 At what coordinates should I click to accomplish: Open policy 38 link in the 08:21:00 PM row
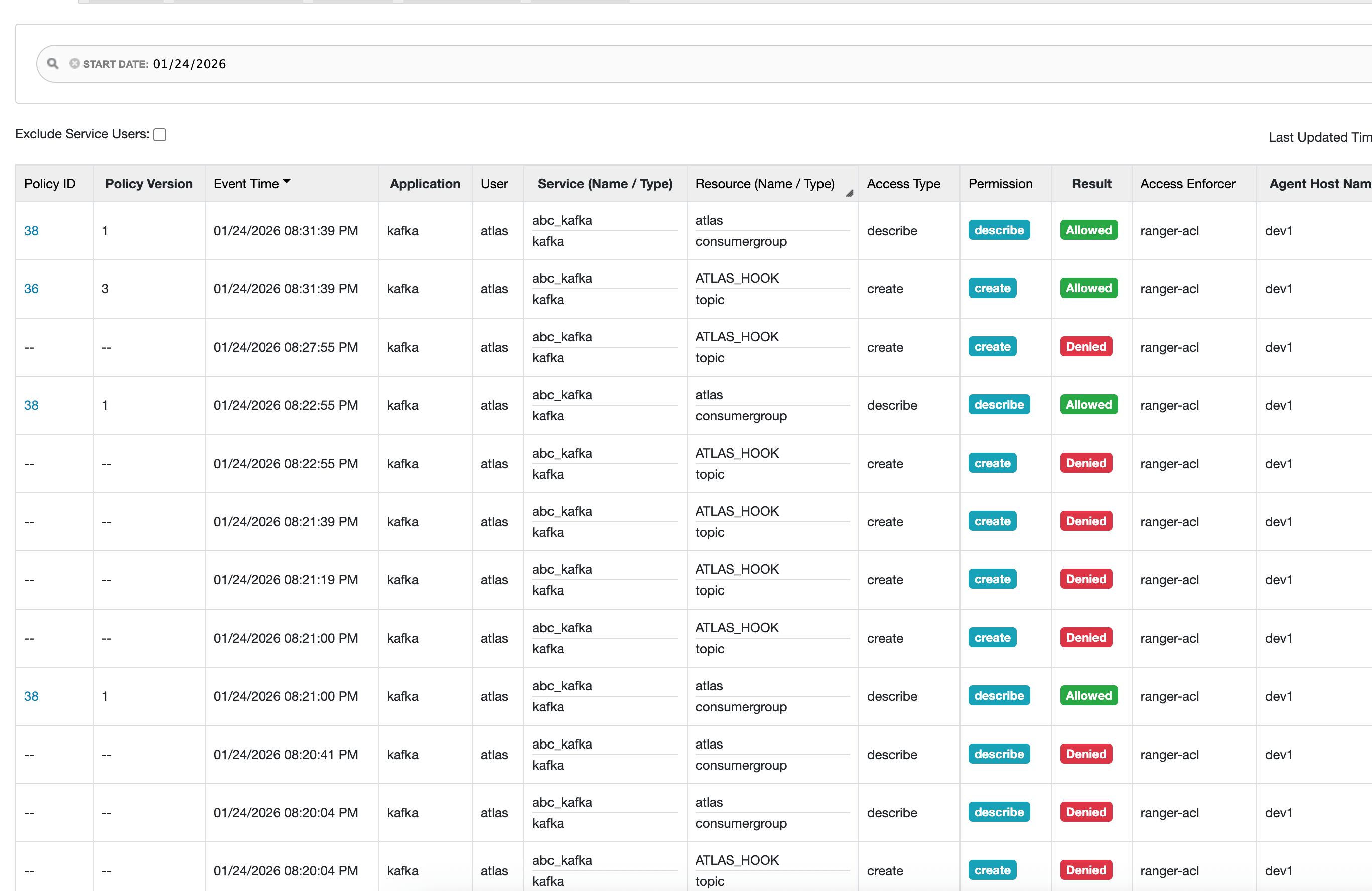pyautogui.click(x=31, y=696)
